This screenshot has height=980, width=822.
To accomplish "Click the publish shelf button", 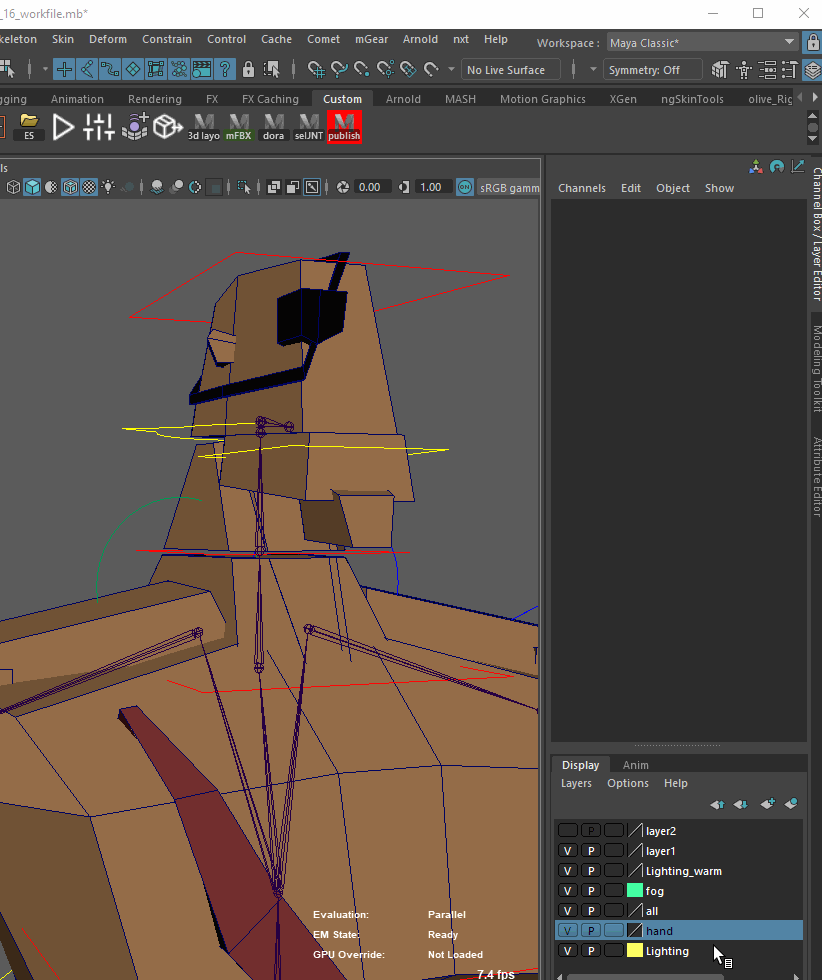I will coord(344,127).
